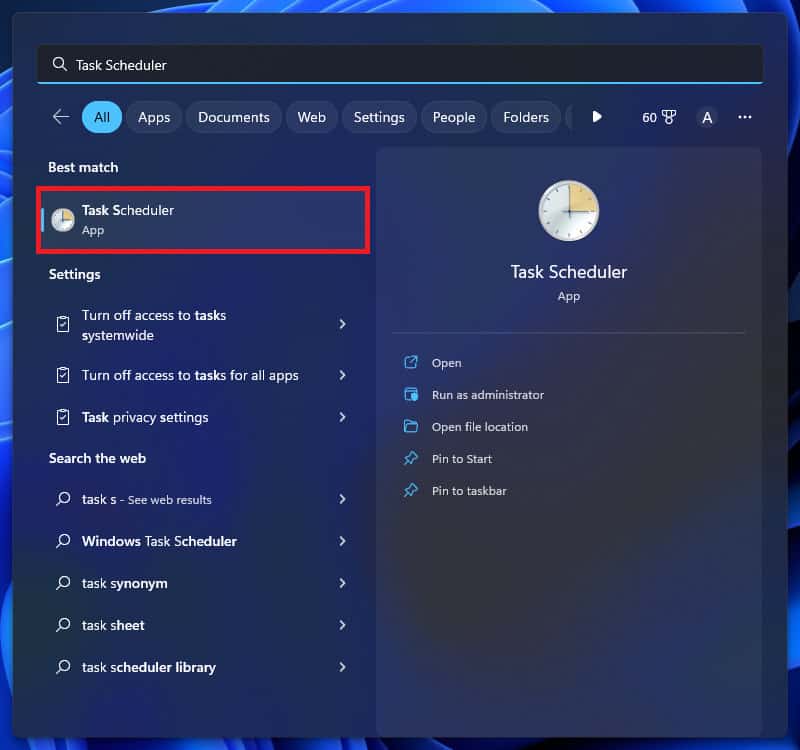800x750 pixels.
Task: Click the Task Scheduler title in details pane
Action: [568, 272]
